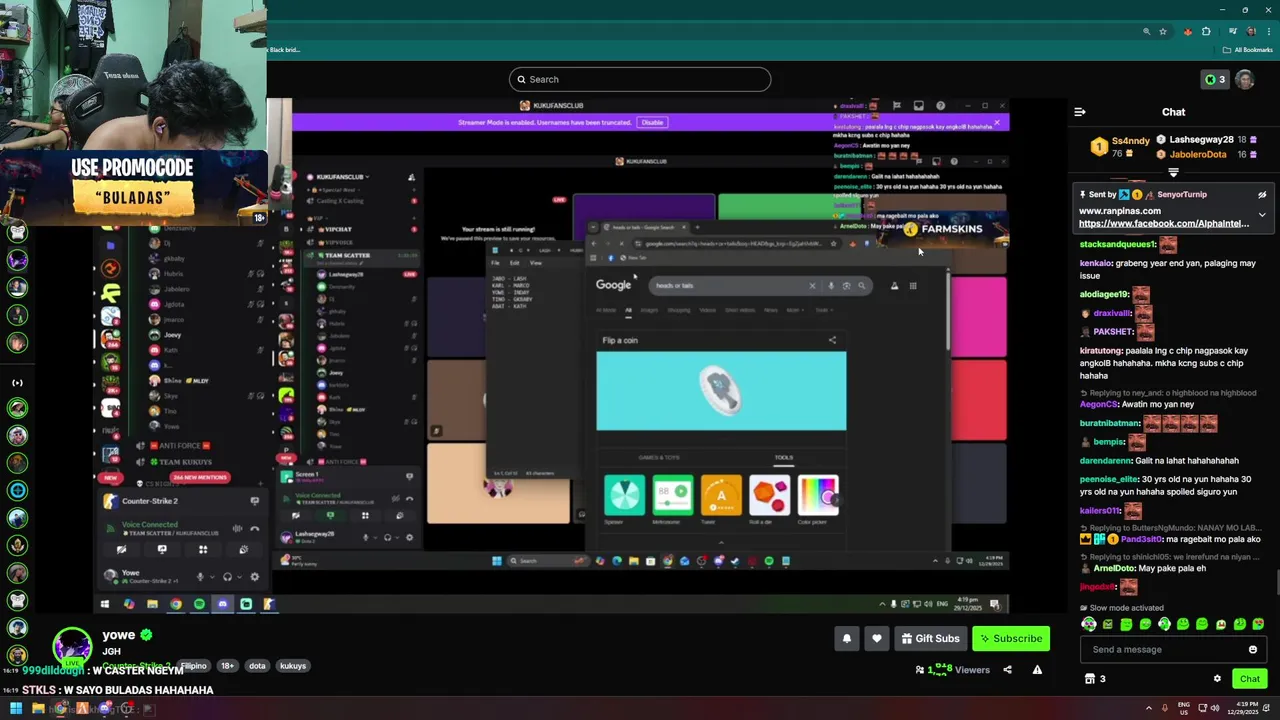
Task: Select Lashsegway28 in the leaderboard
Action: tap(1201, 140)
